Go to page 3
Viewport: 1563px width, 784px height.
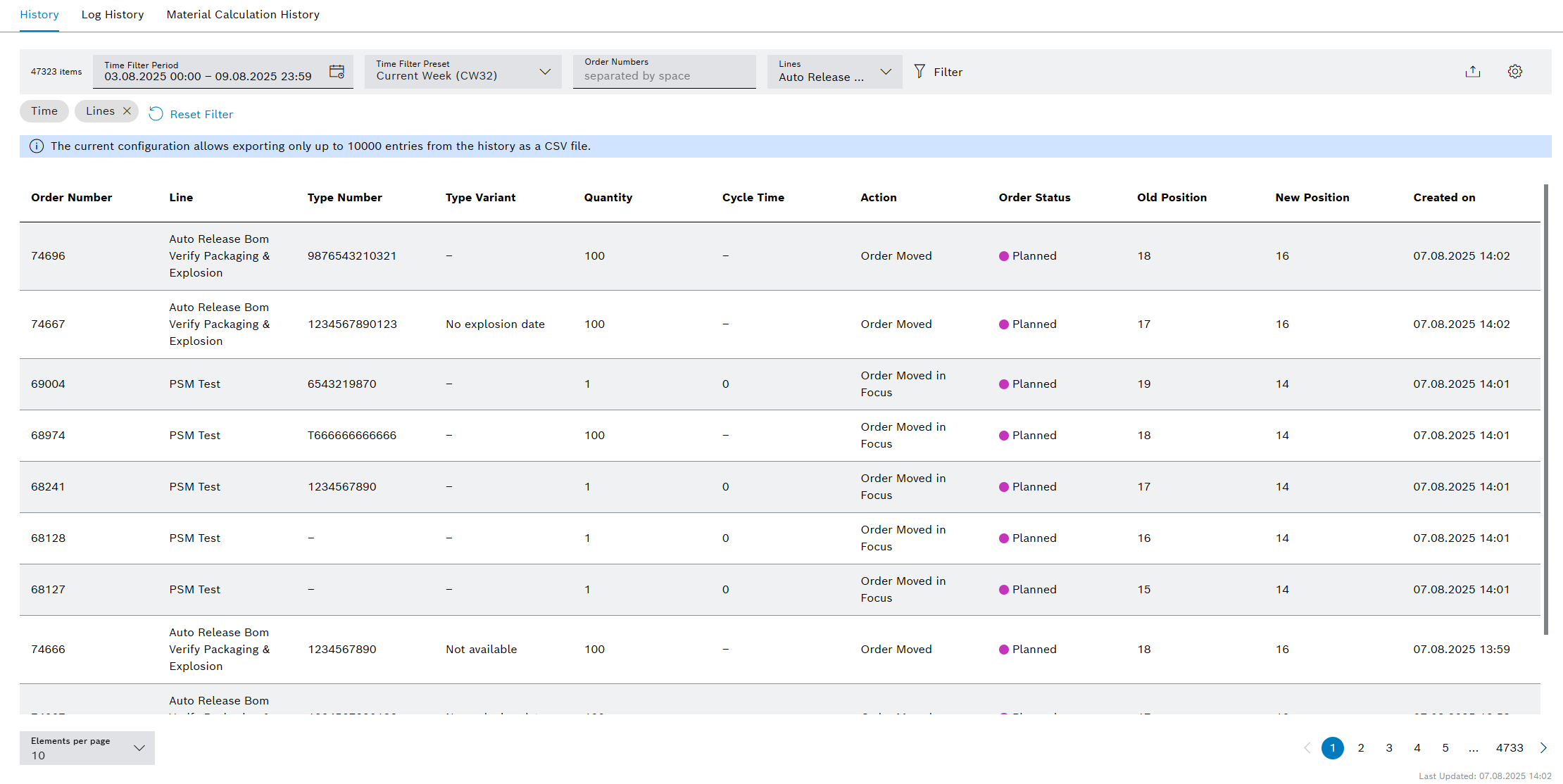[1388, 748]
